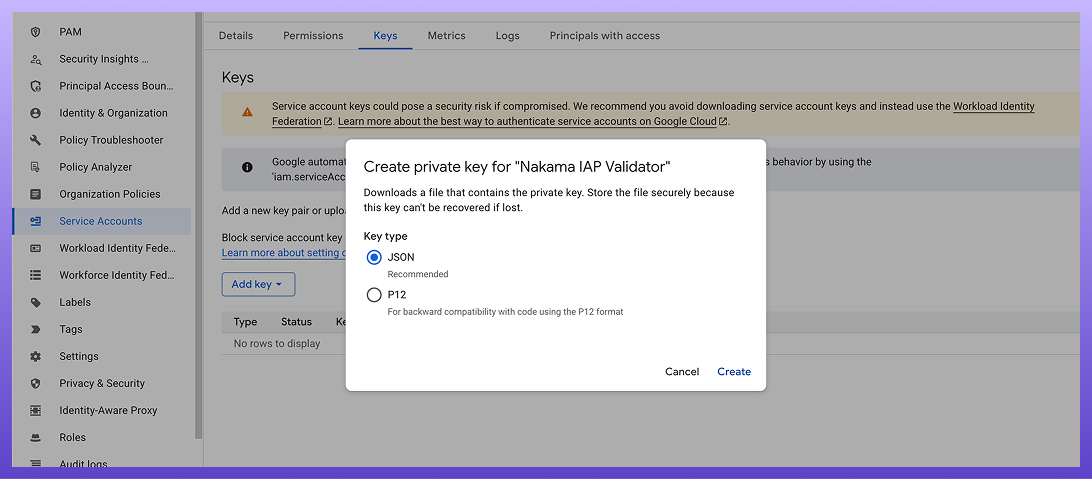The image size is (1092, 479).
Task: Click the "No rows to display" text
Action: pyautogui.click(x=277, y=344)
